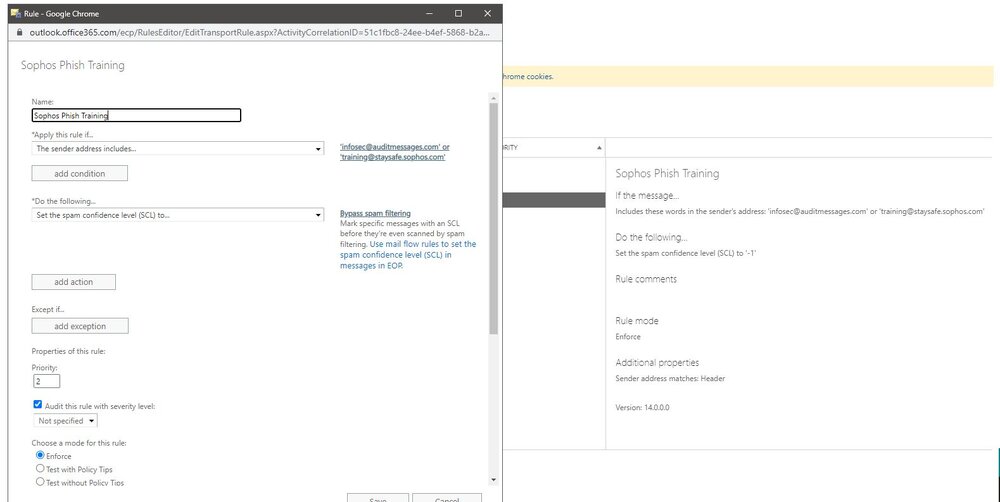This screenshot has width=1000, height=502.
Task: Minimize the Rule Chrome window
Action: coord(430,13)
